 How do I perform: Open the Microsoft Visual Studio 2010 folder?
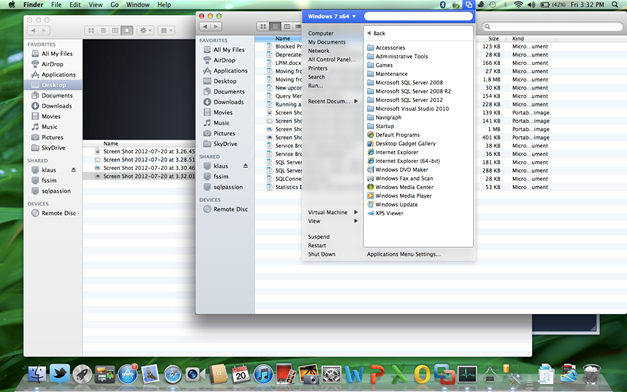coord(408,109)
